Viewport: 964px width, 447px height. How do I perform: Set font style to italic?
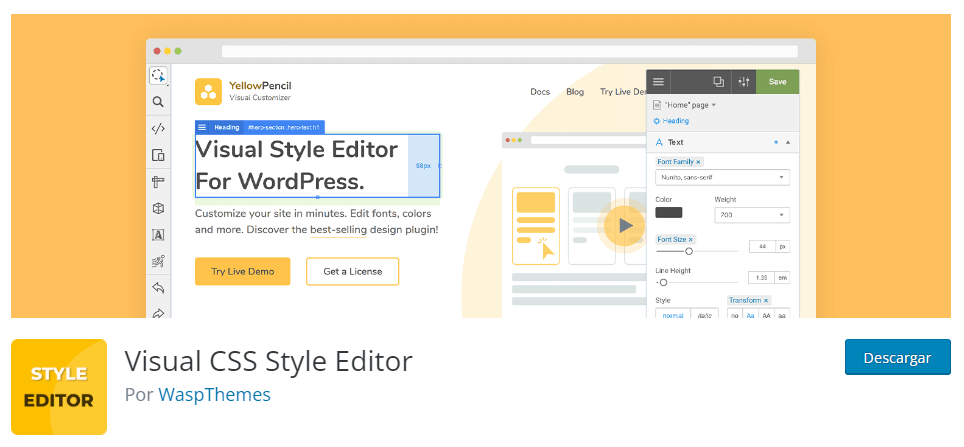pos(705,314)
